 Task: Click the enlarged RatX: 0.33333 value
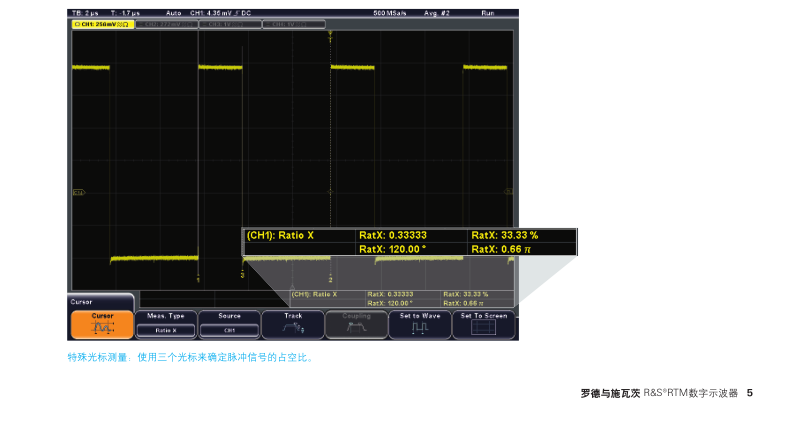(393, 235)
